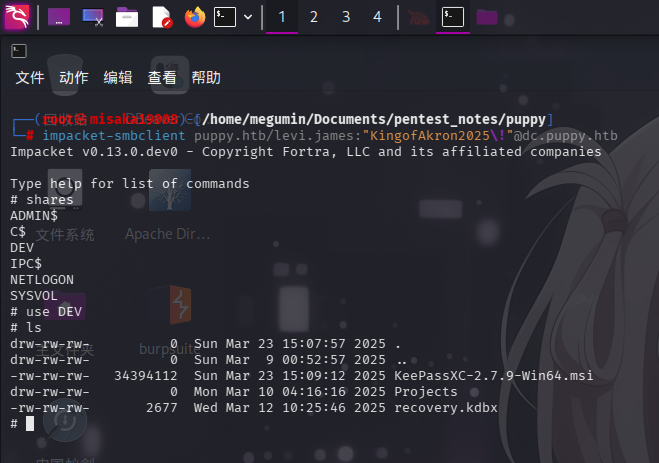Click the 15:09:12 timestamp

pos(314,376)
